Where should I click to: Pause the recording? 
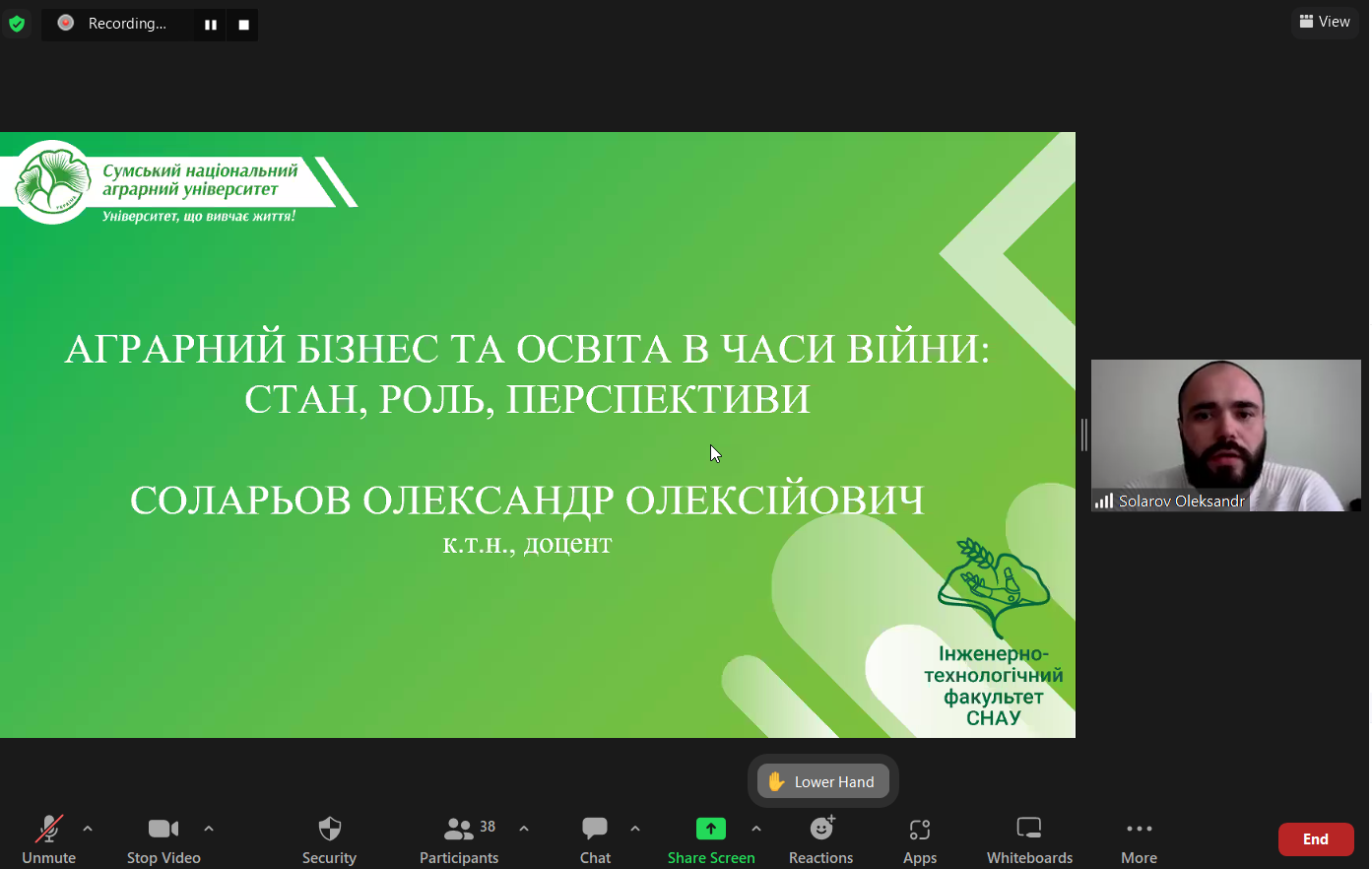point(210,25)
